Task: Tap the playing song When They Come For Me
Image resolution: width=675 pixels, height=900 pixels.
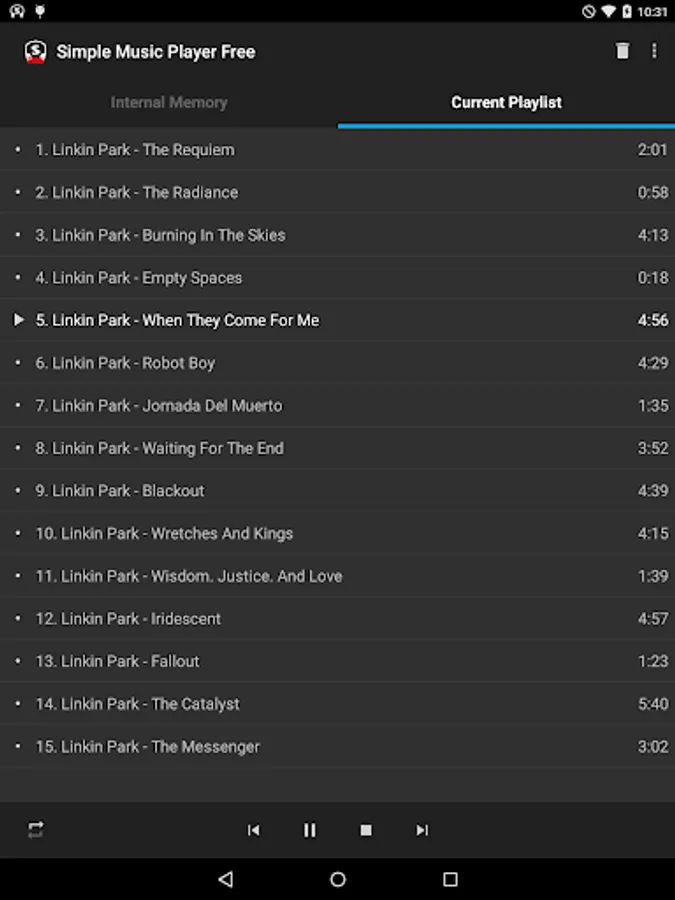Action: point(338,320)
